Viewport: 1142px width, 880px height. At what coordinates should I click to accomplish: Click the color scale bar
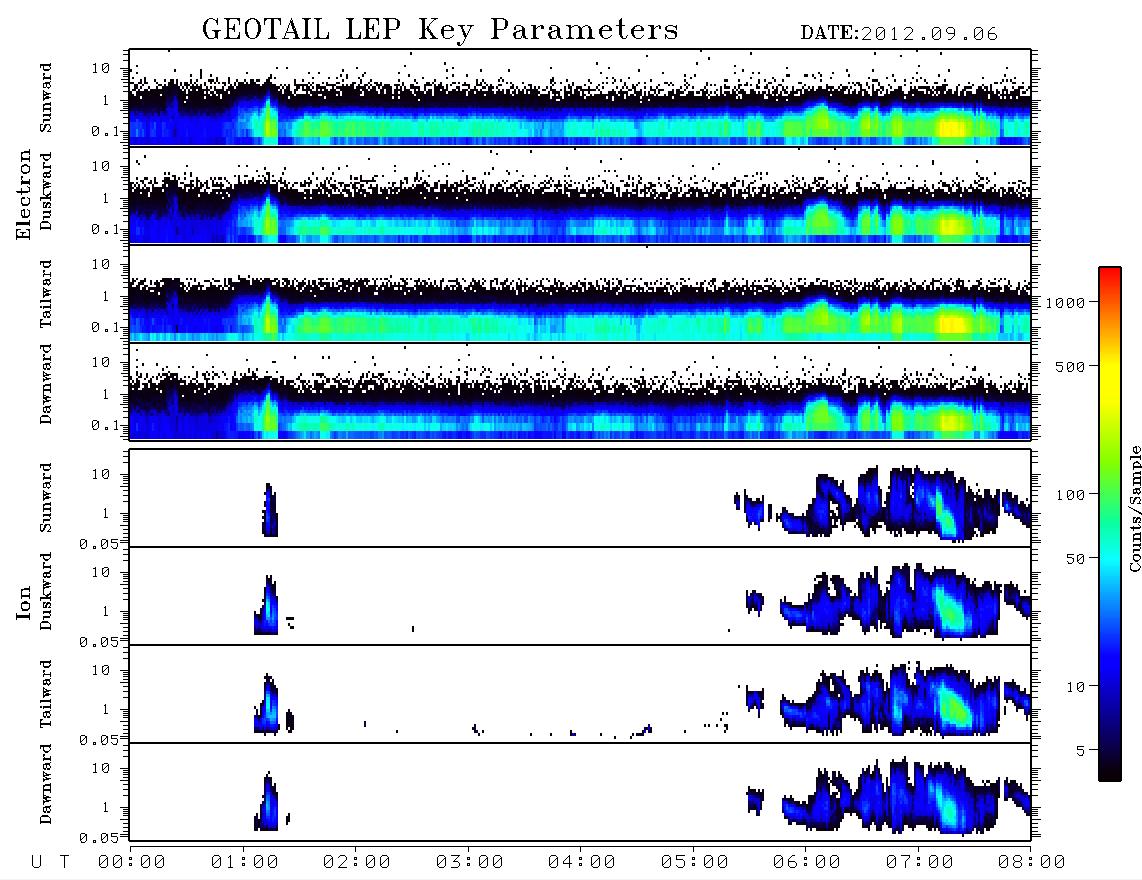click(1110, 525)
